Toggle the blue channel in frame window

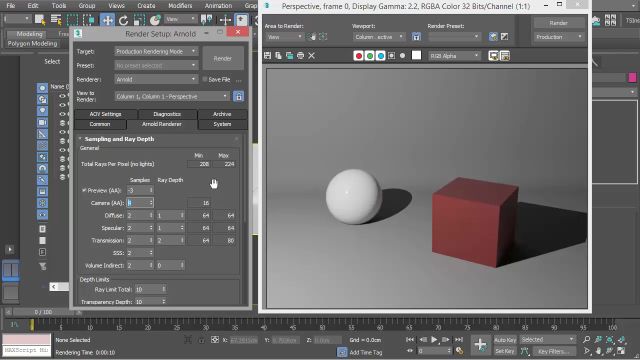[380, 56]
